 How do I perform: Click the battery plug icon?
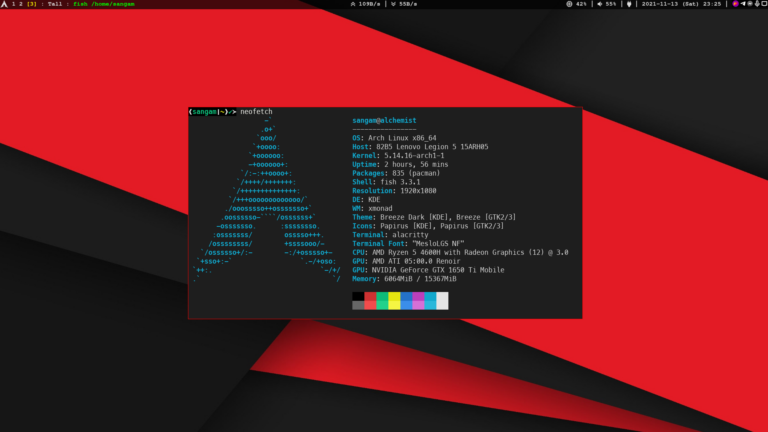click(629, 4)
